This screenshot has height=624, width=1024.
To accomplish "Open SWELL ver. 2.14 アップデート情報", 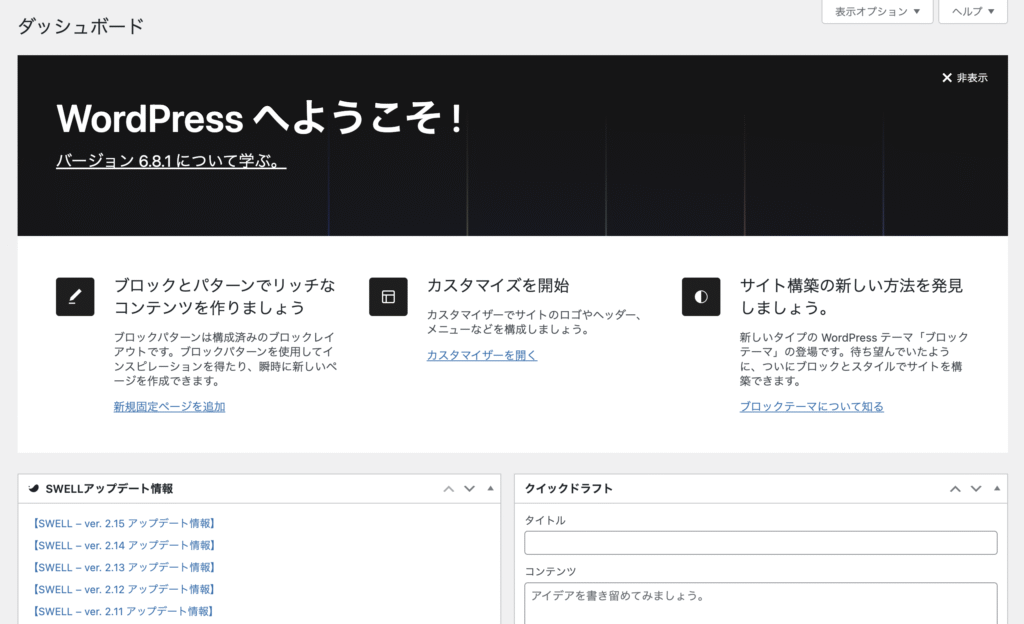I will (x=124, y=545).
